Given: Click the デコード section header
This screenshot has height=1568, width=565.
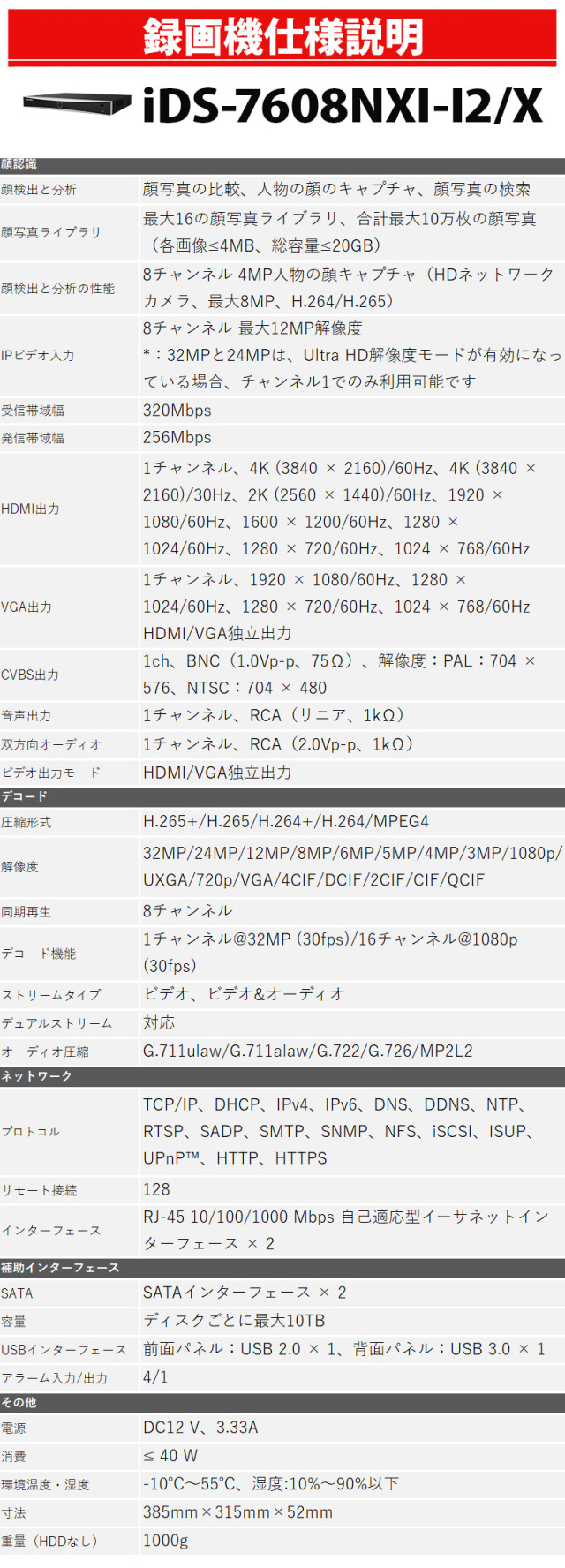Looking at the screenshot, I should tap(25, 796).
